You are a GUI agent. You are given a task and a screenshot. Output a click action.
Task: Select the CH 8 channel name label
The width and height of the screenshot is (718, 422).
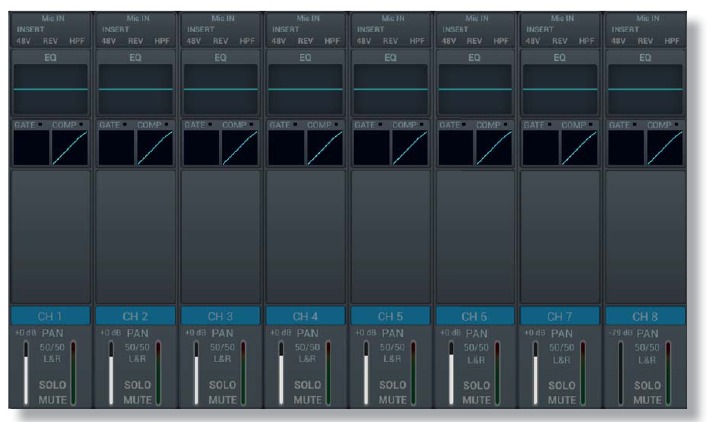(x=645, y=316)
